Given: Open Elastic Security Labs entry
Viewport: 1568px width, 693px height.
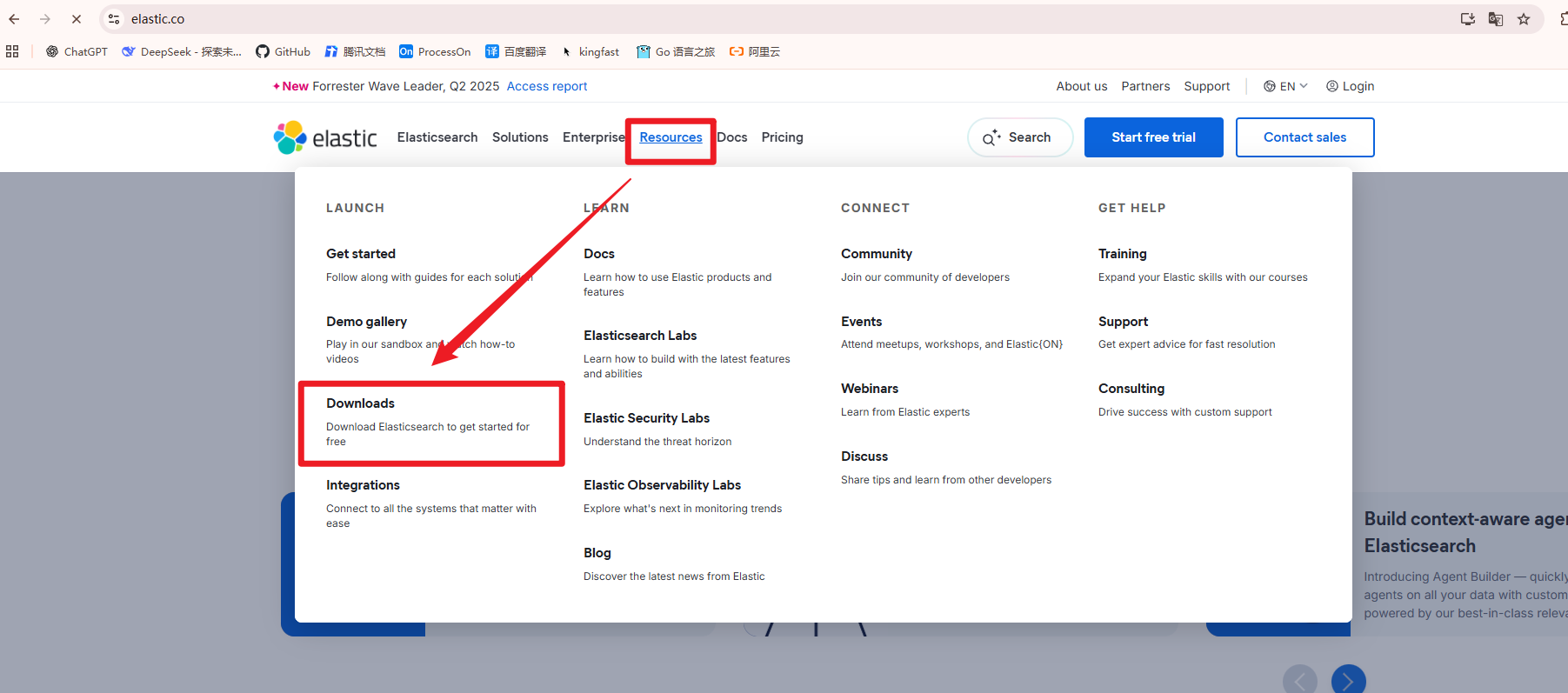Looking at the screenshot, I should coord(646,418).
